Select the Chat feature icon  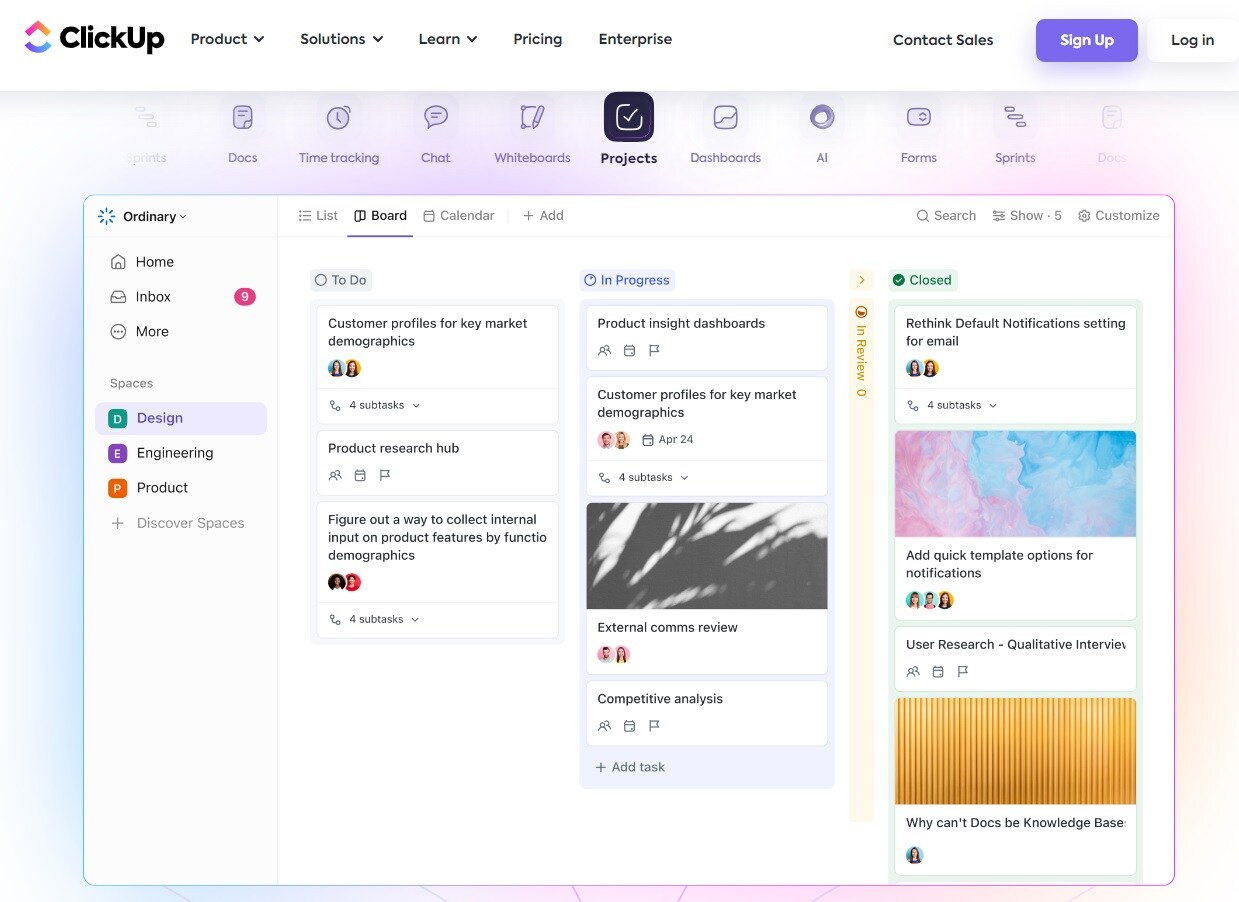point(435,118)
